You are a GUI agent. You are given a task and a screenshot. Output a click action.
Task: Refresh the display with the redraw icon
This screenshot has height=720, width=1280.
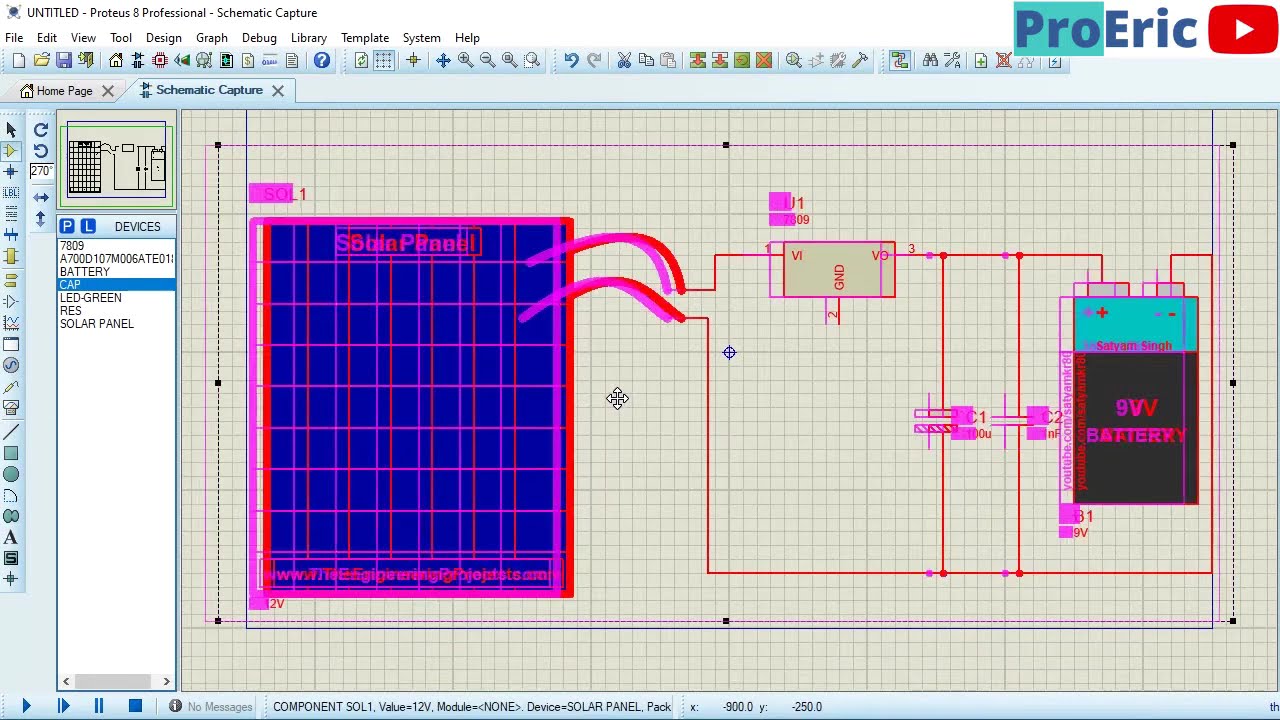coord(361,61)
